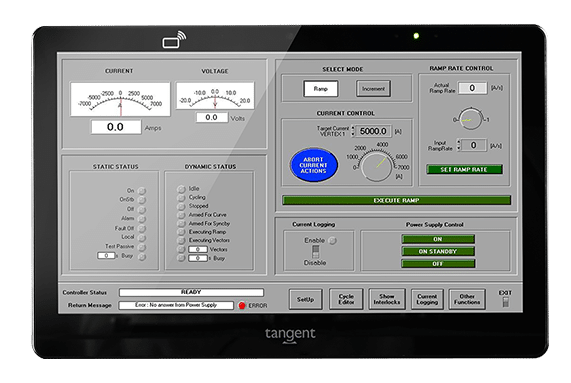Open the Cycle Editor
The image size is (571, 383).
coord(346,299)
